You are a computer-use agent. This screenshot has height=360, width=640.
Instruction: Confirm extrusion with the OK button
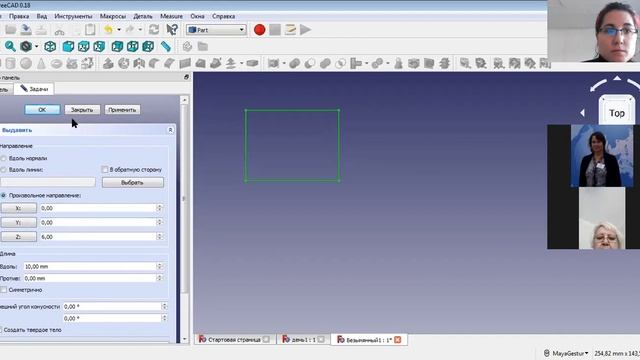(x=42, y=110)
